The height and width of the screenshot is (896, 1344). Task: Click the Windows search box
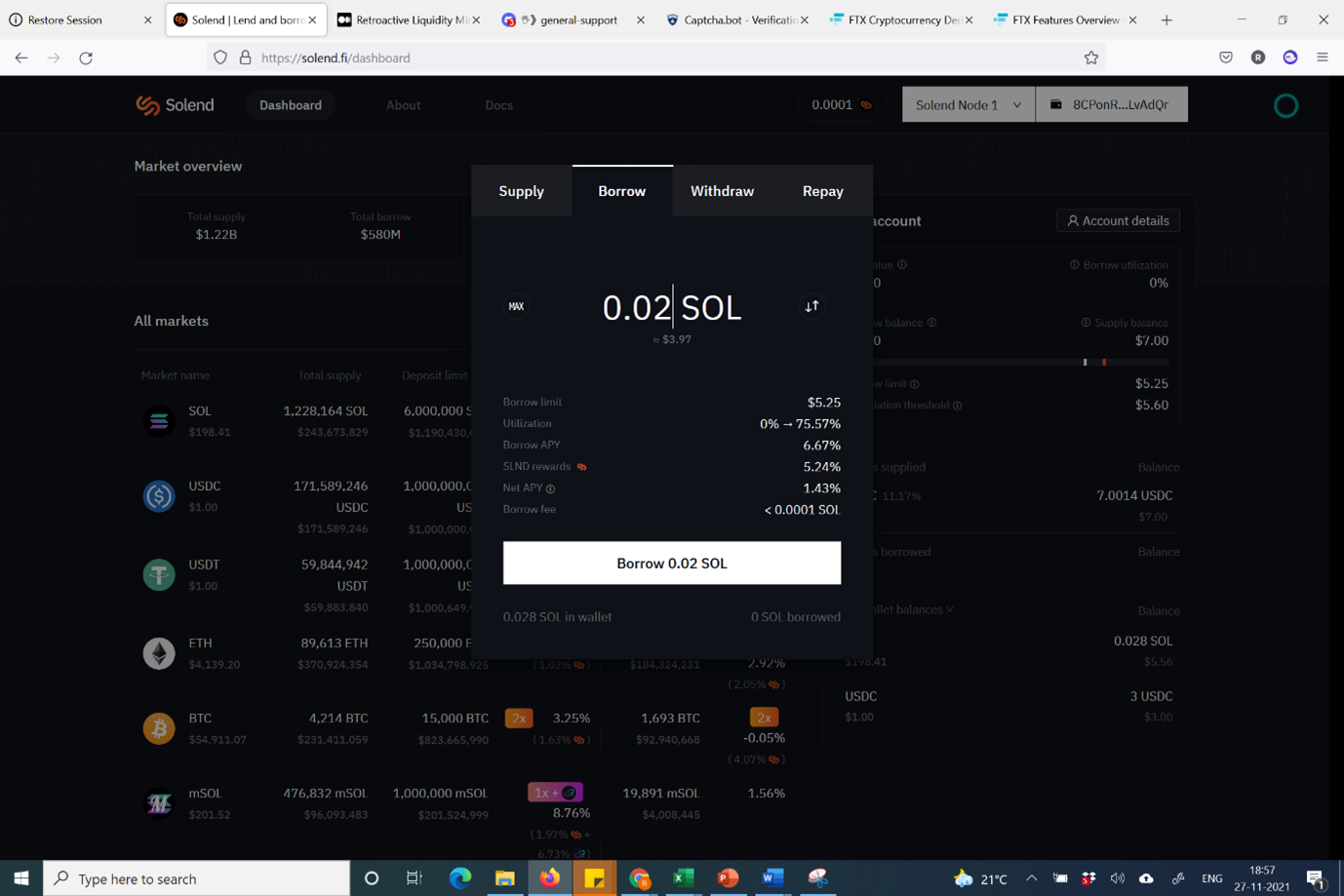pyautogui.click(x=196, y=878)
